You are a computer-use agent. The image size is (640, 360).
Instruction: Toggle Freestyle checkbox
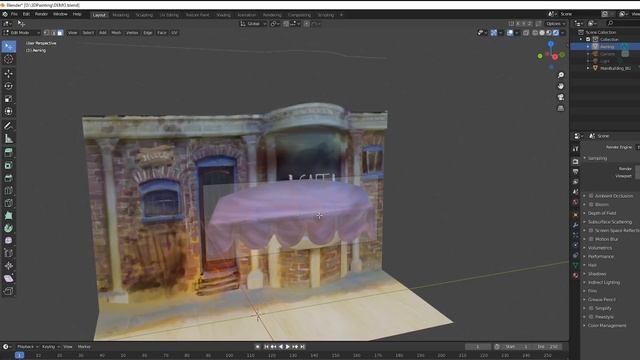point(591,317)
